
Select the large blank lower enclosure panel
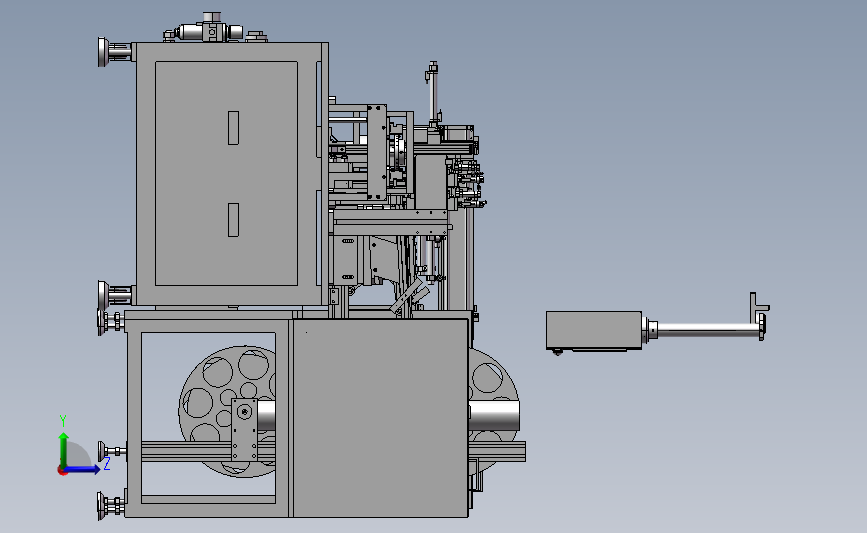pos(380,418)
